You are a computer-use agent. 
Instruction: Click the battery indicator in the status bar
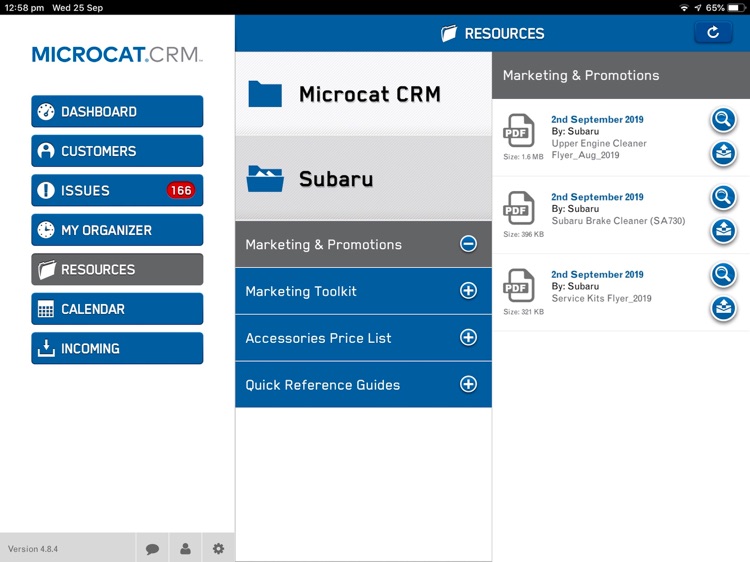tap(736, 8)
